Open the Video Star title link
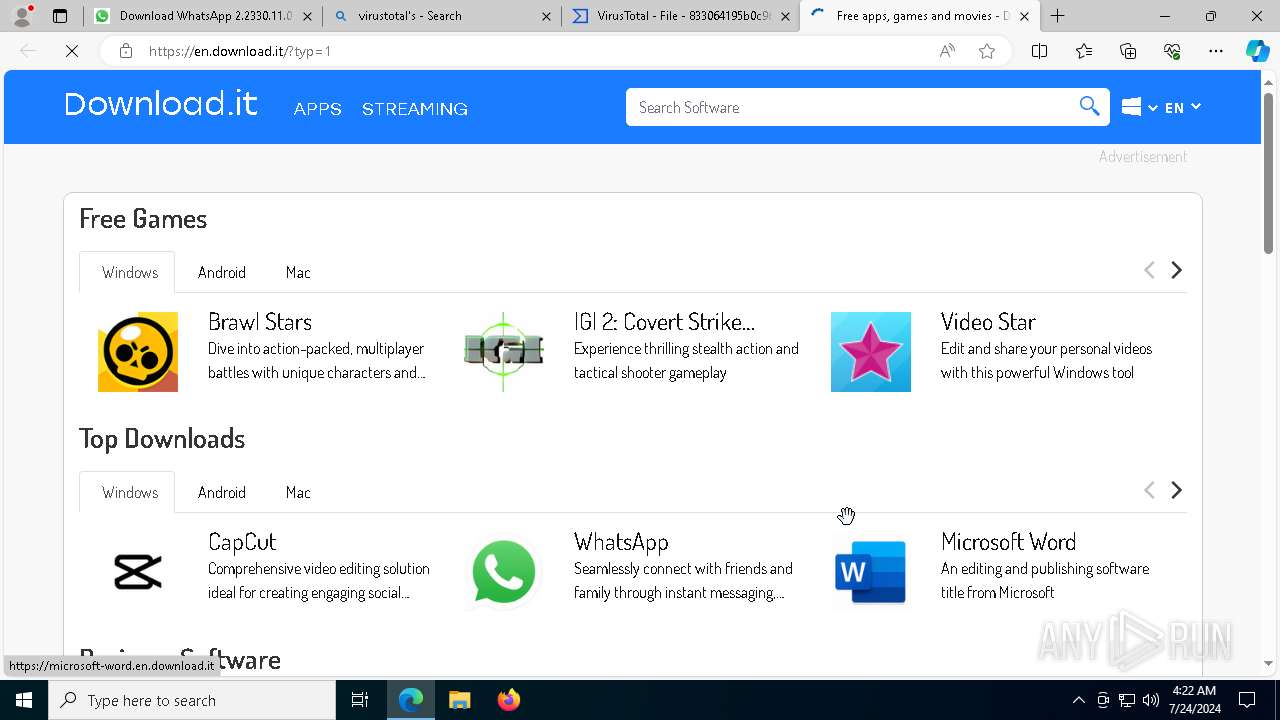Image resolution: width=1280 pixels, height=720 pixels. 988,321
